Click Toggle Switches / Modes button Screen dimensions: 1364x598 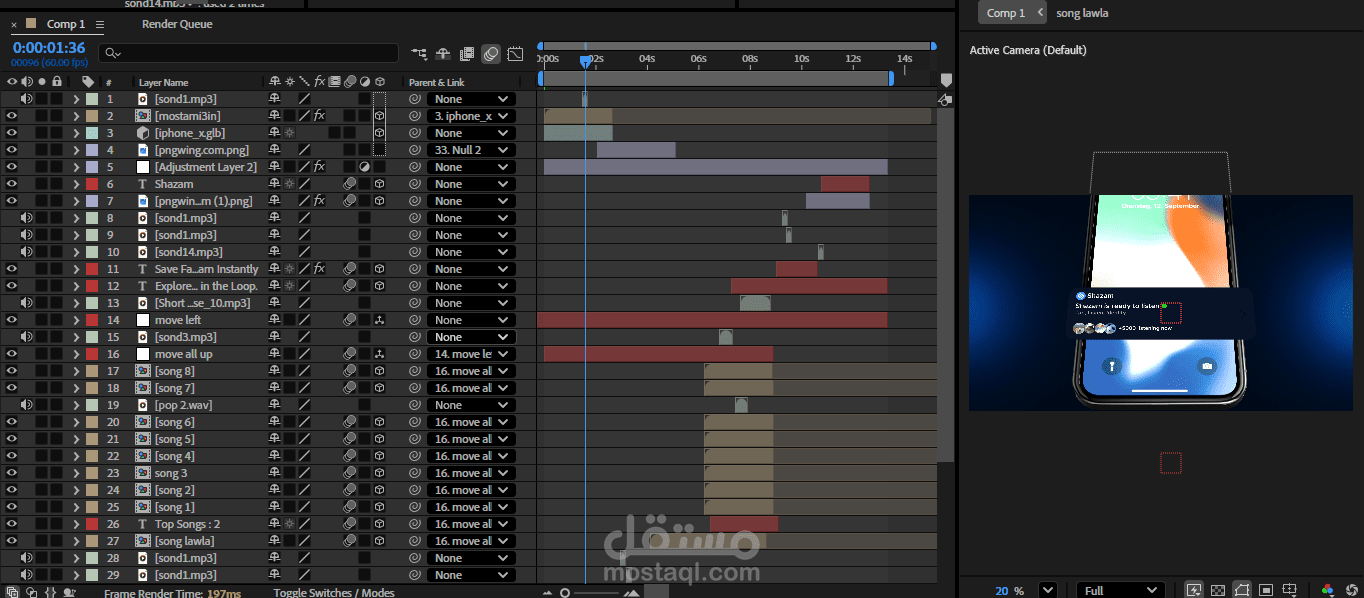pyautogui.click(x=334, y=592)
